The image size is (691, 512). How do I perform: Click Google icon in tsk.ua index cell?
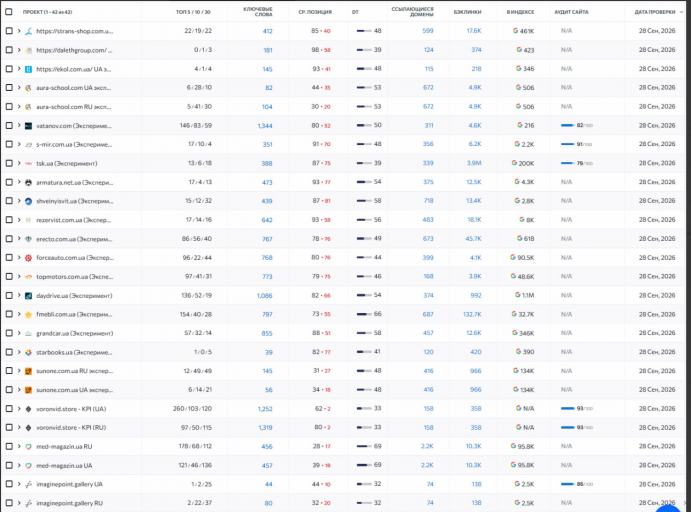coord(514,163)
